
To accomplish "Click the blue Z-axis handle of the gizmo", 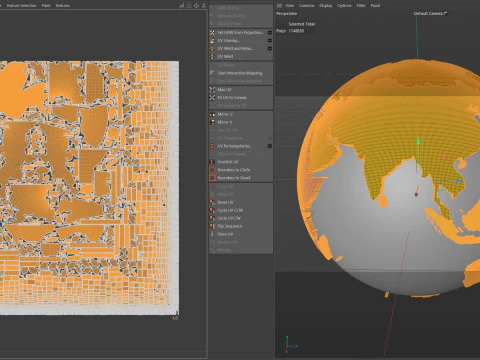I will coord(459,181).
